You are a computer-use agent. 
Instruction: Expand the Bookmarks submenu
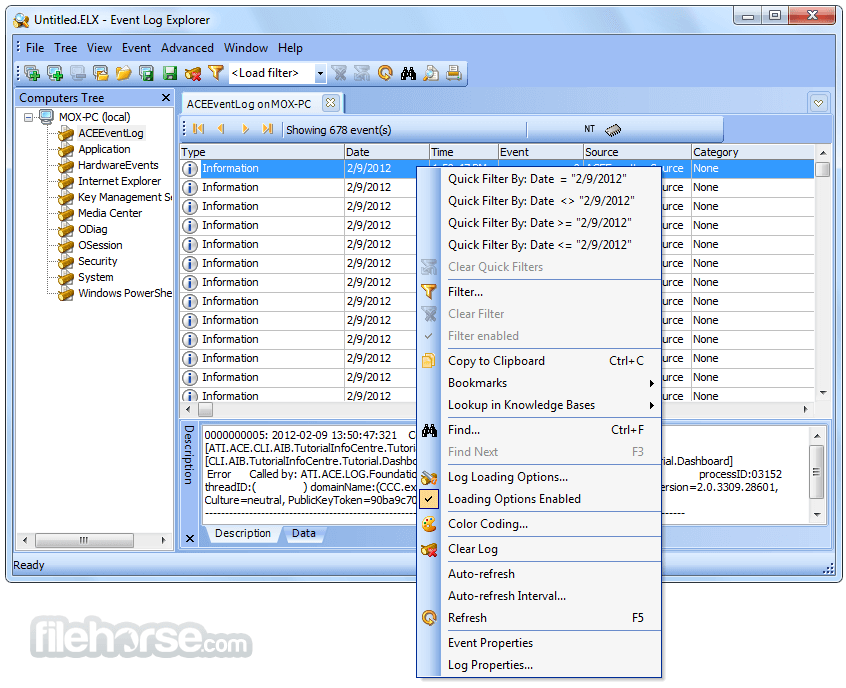click(651, 383)
